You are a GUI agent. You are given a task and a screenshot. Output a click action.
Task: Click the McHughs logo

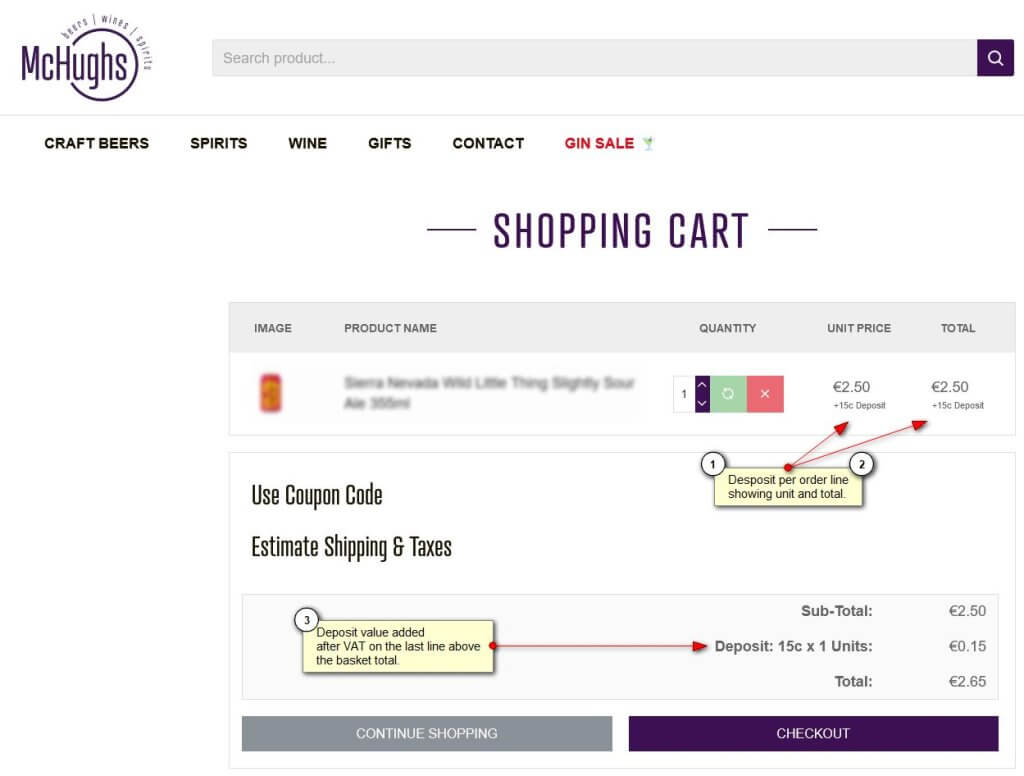coord(86,57)
